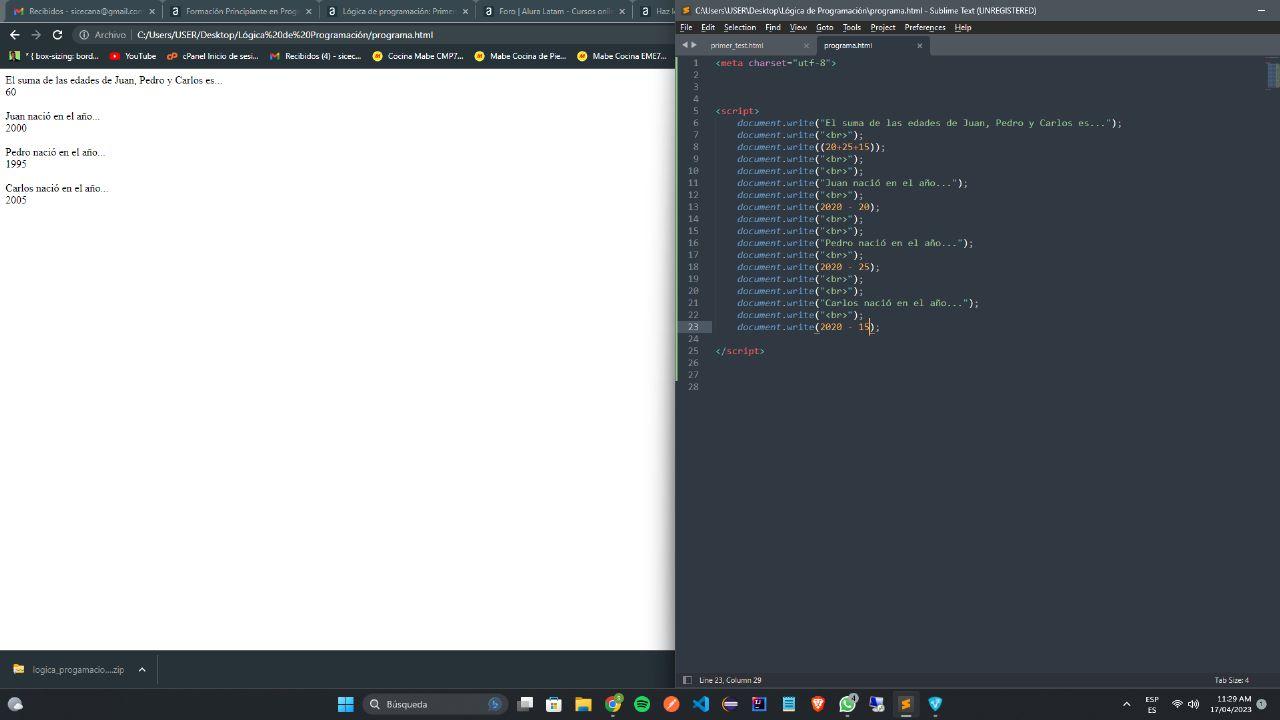The image size is (1280, 720).
Task: Open the Goto menu in Sublime Text
Action: point(824,27)
